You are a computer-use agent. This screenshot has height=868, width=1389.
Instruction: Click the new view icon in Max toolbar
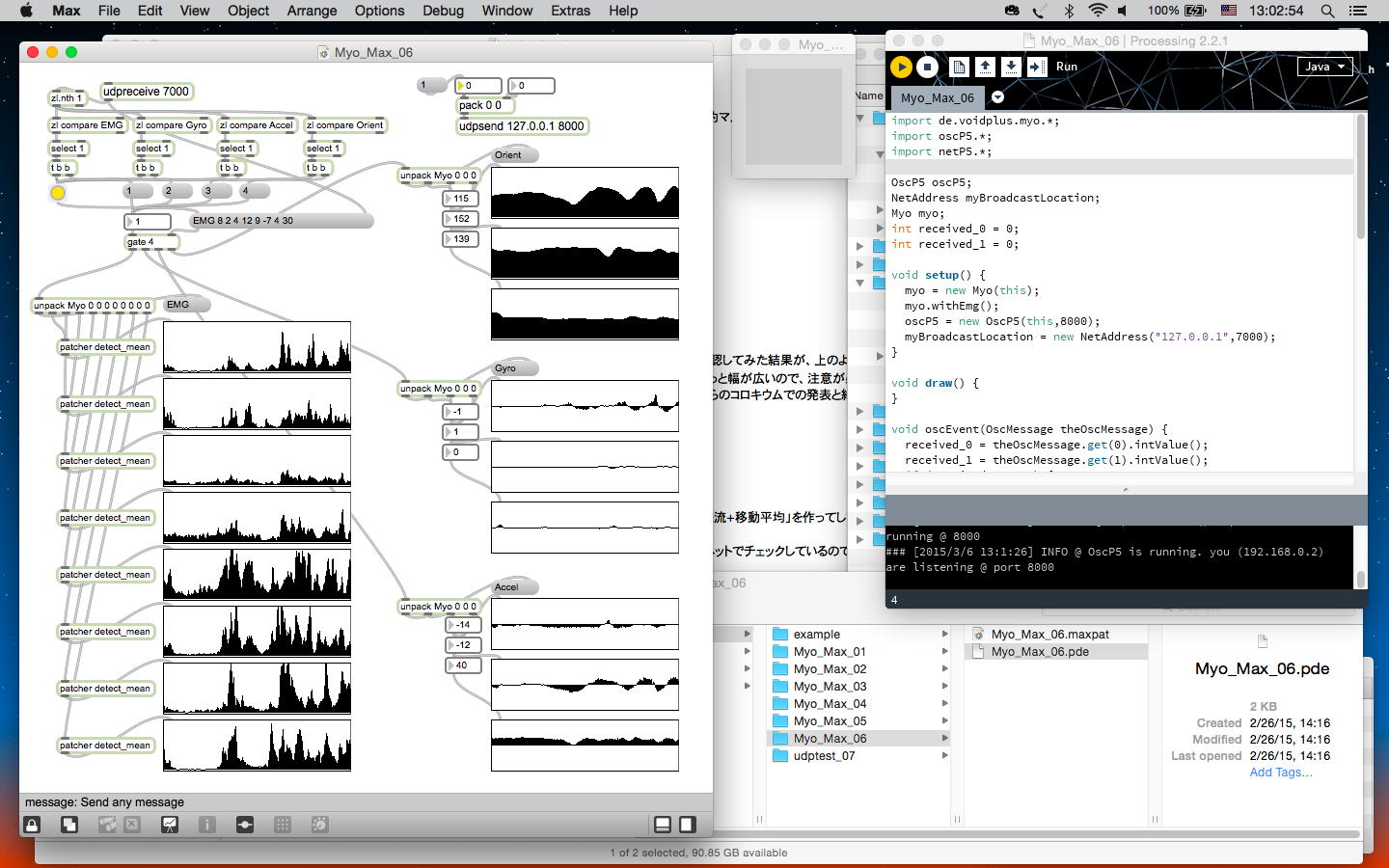[x=69, y=825]
